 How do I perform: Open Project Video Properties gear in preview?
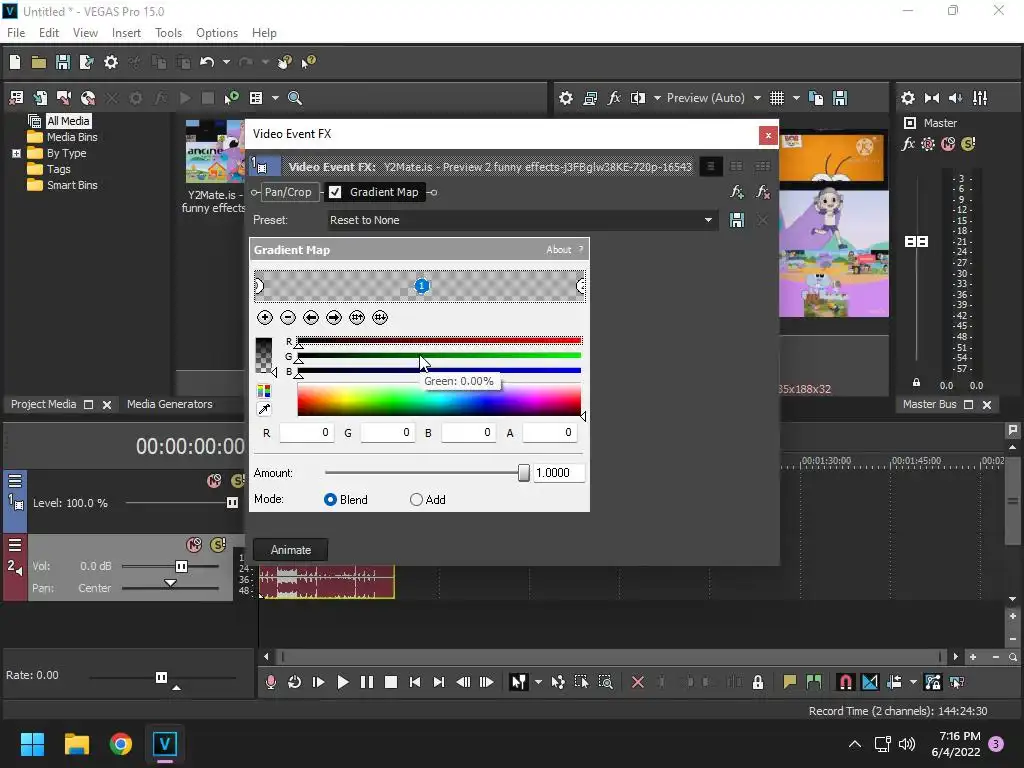[566, 98]
